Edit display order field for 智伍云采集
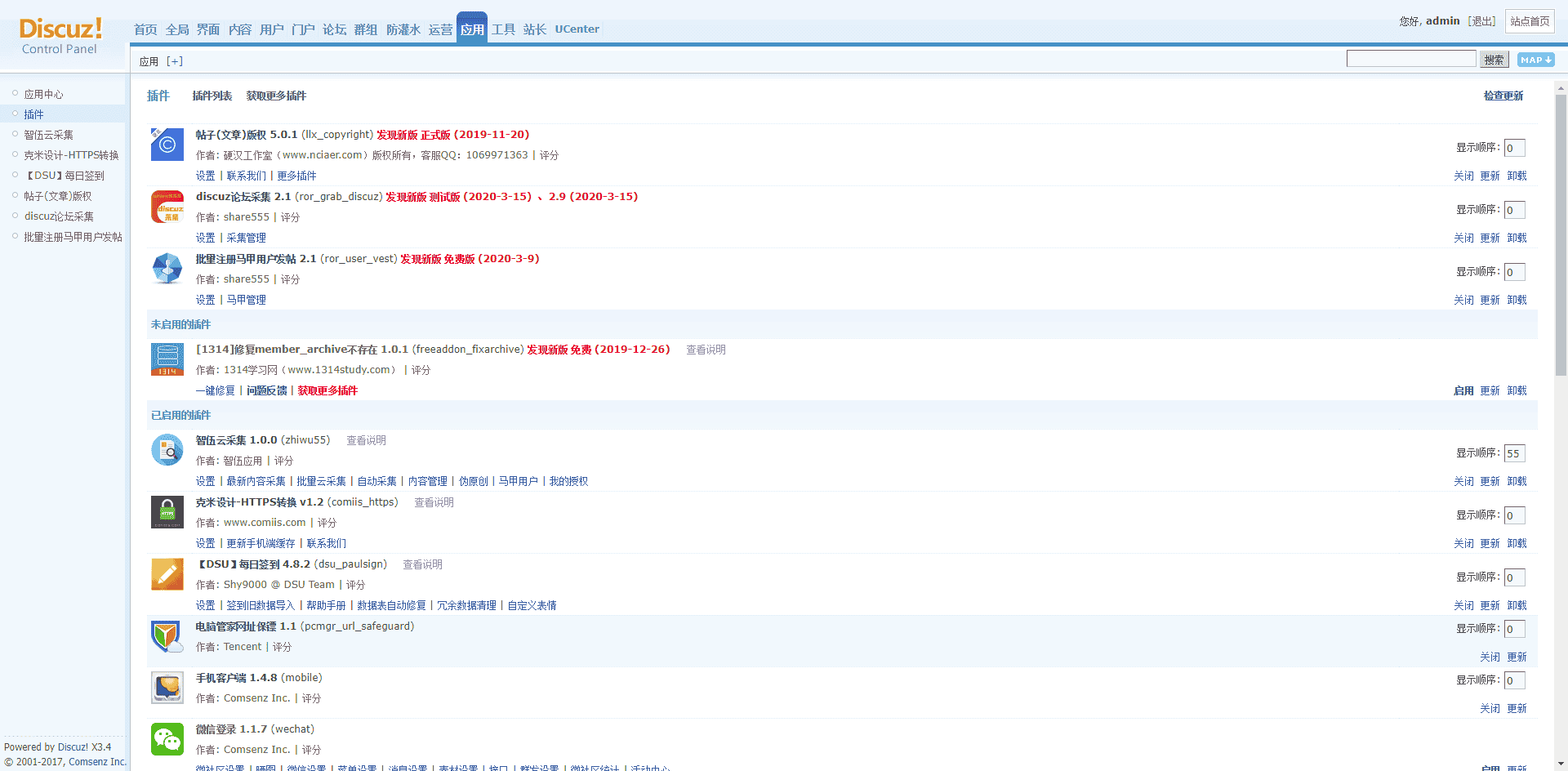Image resolution: width=1568 pixels, height=771 pixels. point(1514,453)
